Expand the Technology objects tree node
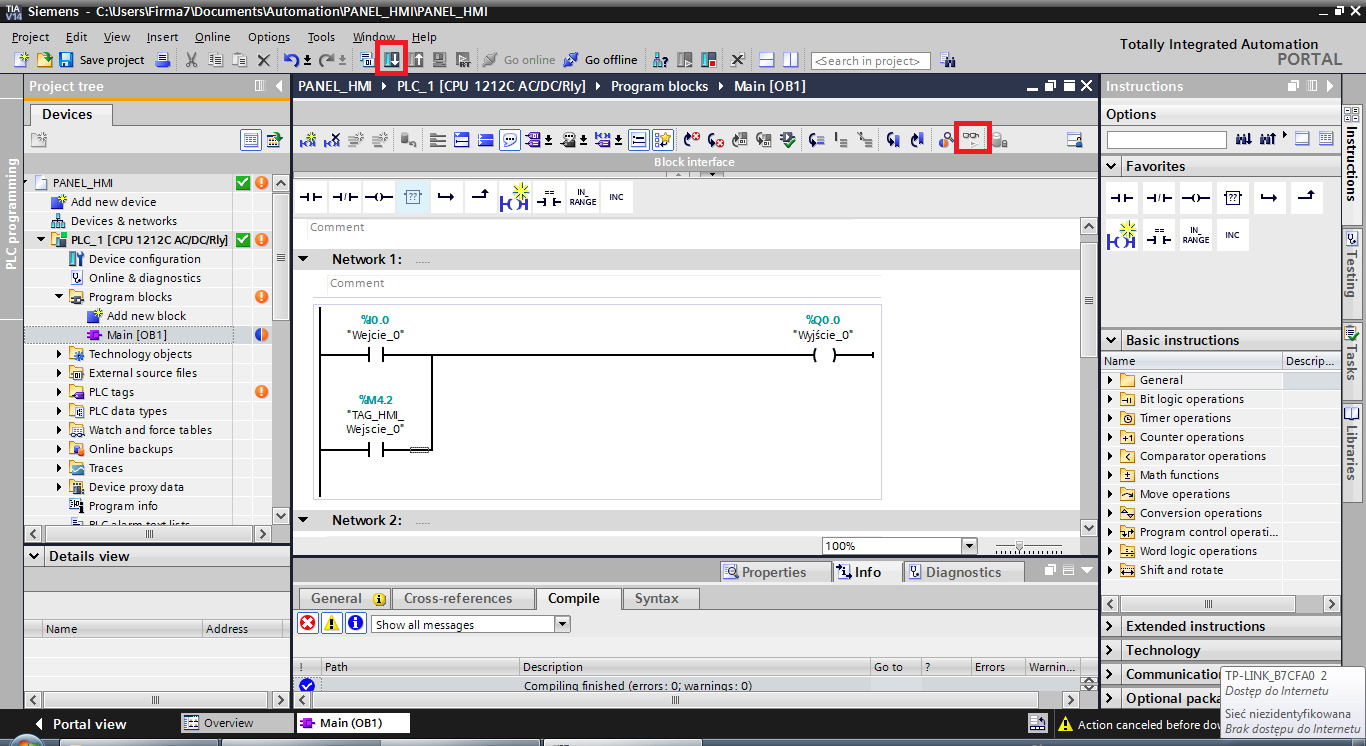 tap(59, 354)
